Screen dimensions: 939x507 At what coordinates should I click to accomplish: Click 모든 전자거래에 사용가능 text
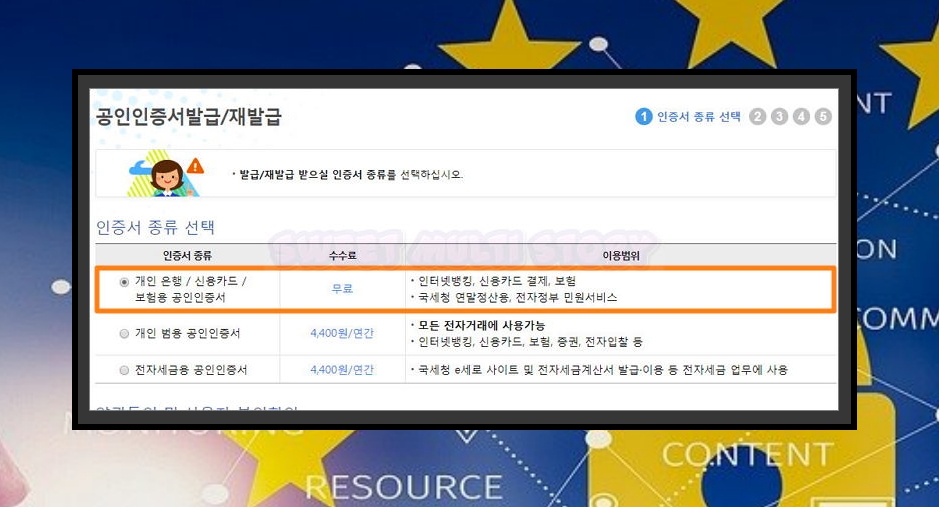[x=481, y=326]
